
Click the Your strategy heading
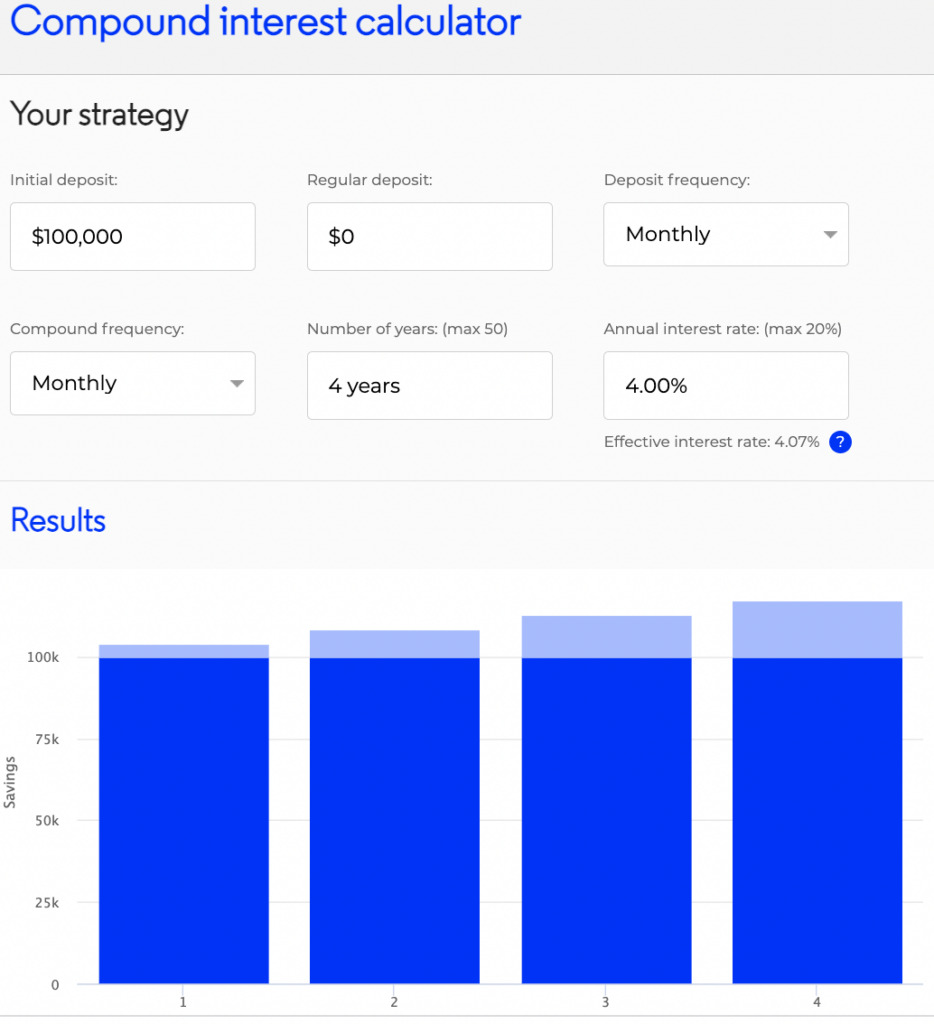(x=99, y=115)
